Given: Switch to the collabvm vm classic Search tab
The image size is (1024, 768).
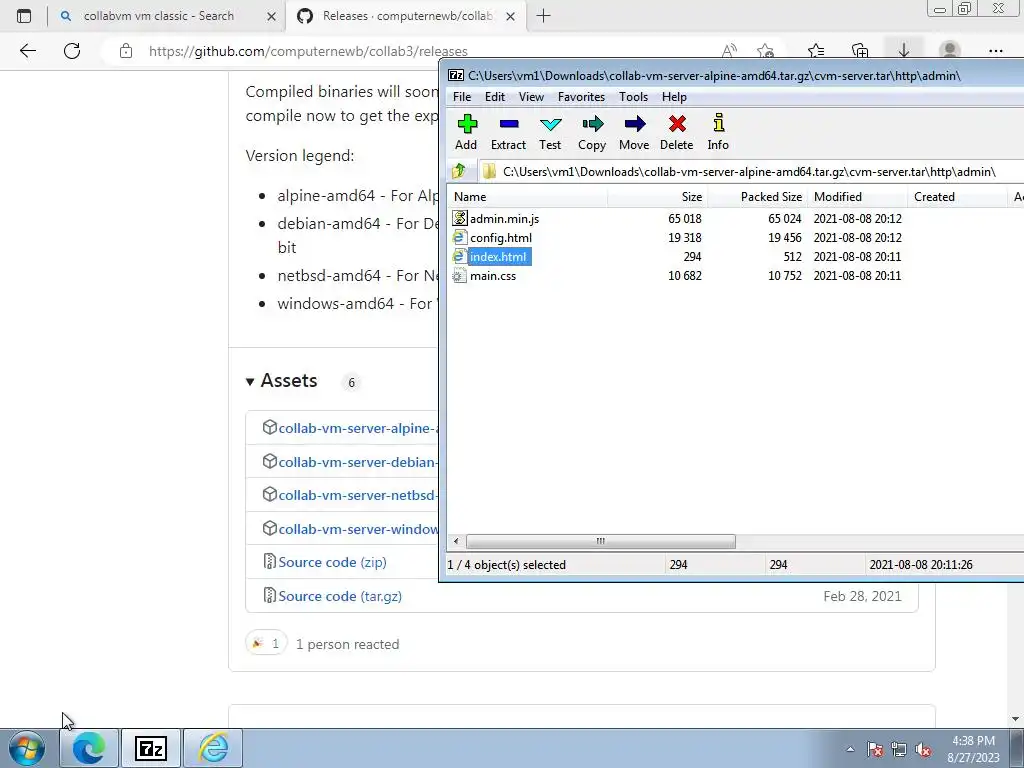Looking at the screenshot, I should (159, 16).
